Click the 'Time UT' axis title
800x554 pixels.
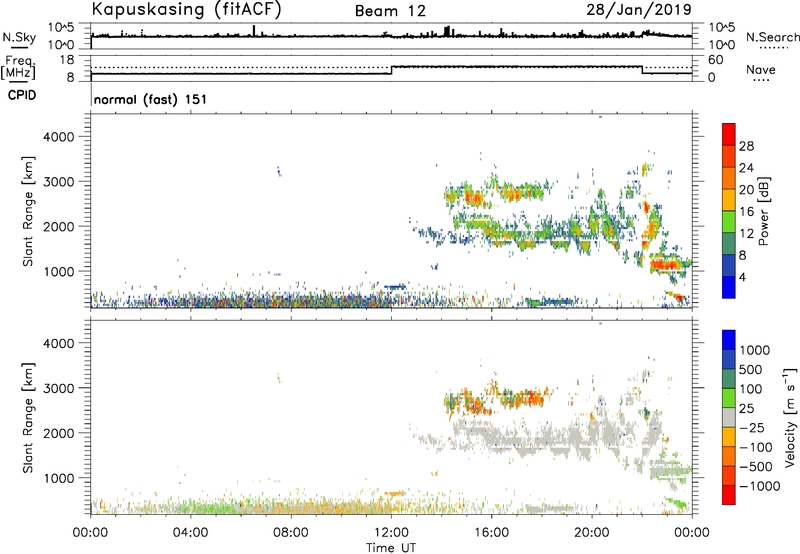tap(391, 548)
